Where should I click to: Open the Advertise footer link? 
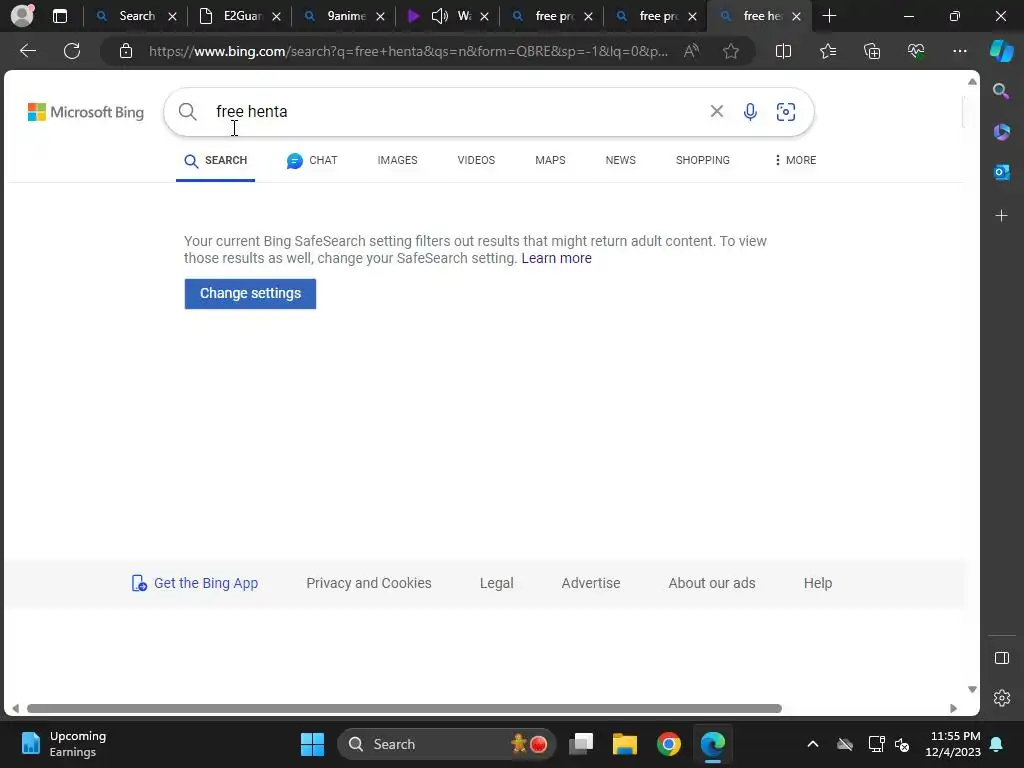[591, 583]
